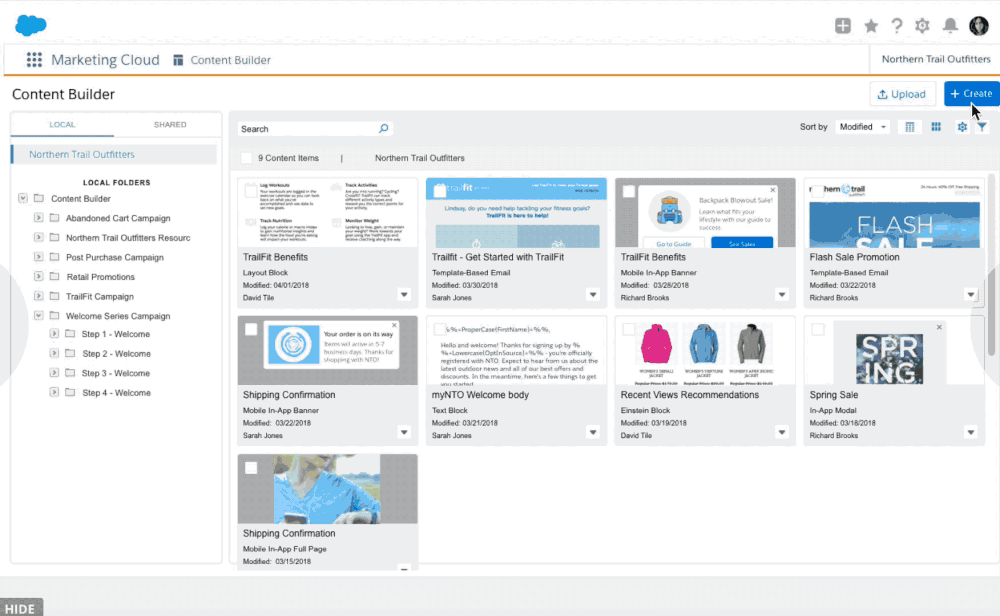Open the Flash Sale Promotion title

tap(854, 257)
